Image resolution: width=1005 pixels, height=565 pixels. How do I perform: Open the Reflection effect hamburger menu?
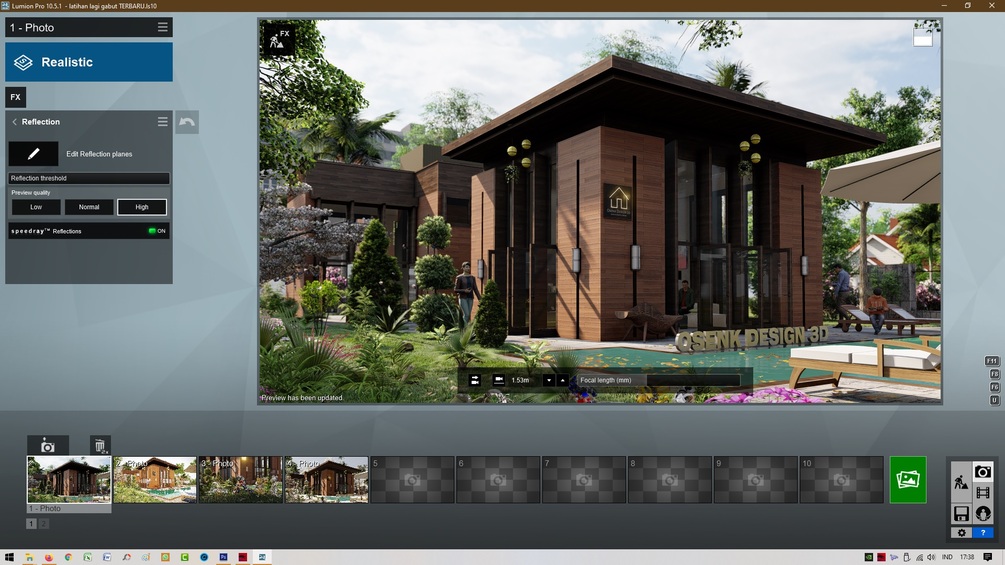(163, 121)
